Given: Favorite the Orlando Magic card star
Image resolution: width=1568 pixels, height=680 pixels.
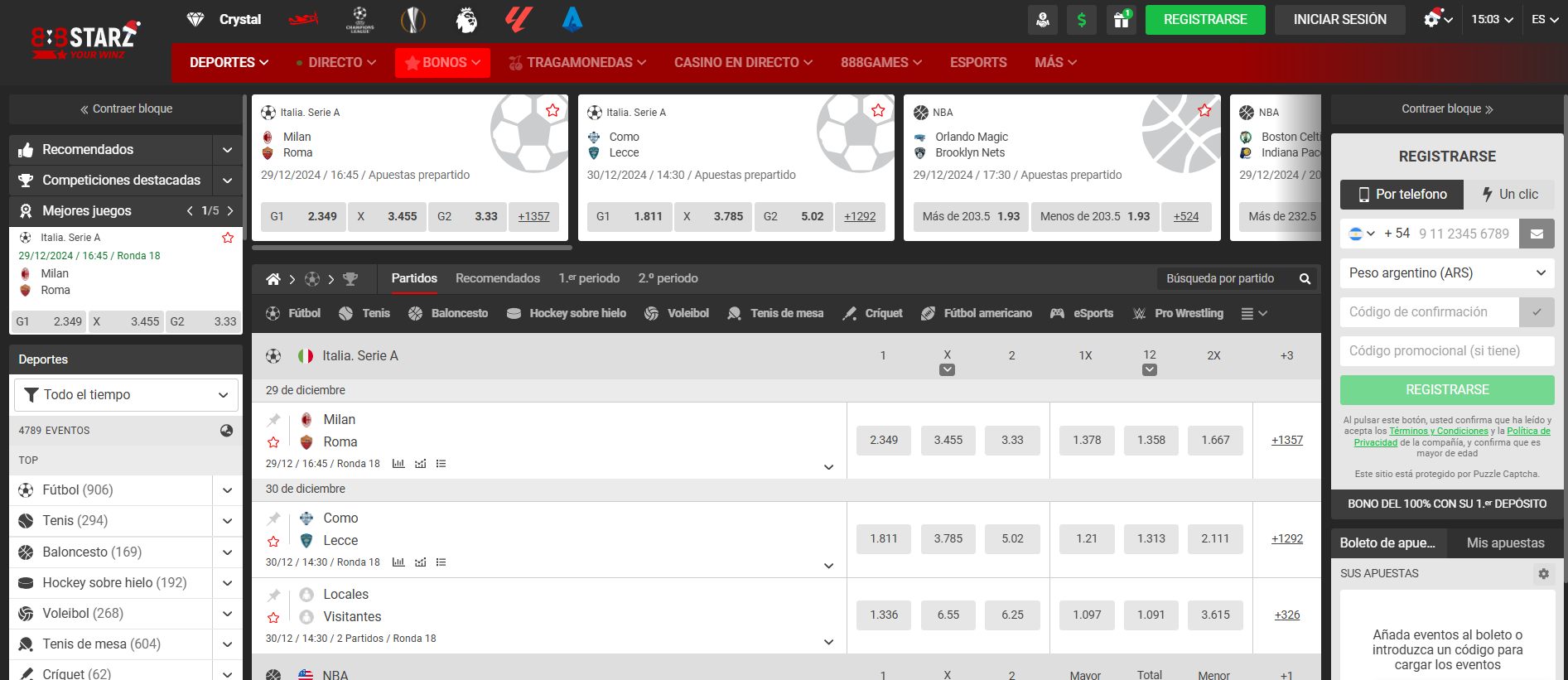Looking at the screenshot, I should click(1204, 110).
